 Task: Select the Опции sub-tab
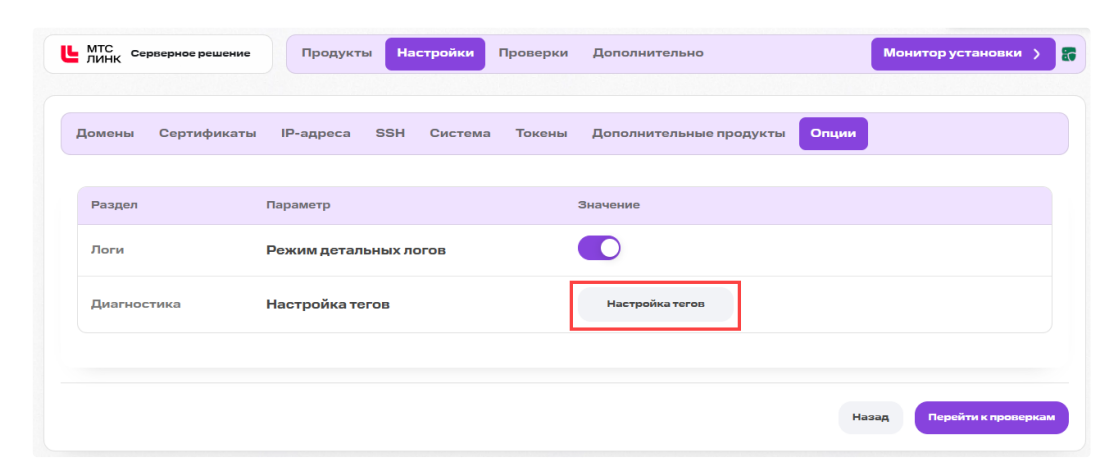(833, 134)
